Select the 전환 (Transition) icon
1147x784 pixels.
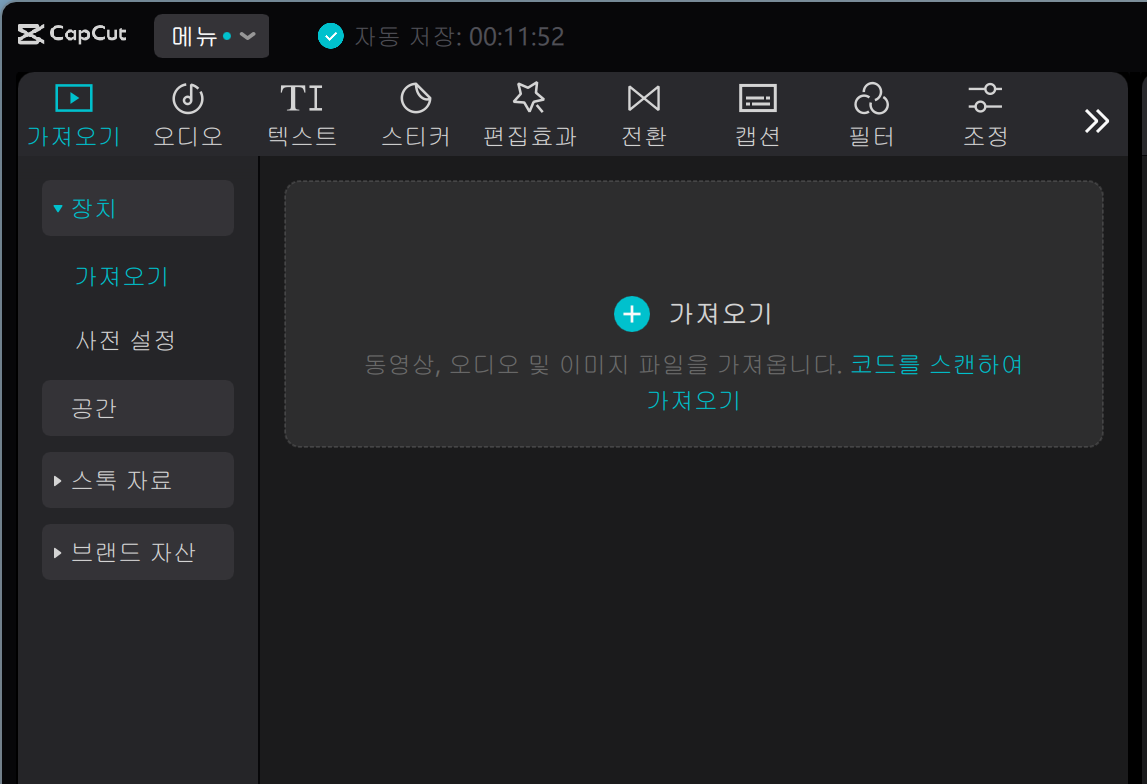tap(643, 113)
